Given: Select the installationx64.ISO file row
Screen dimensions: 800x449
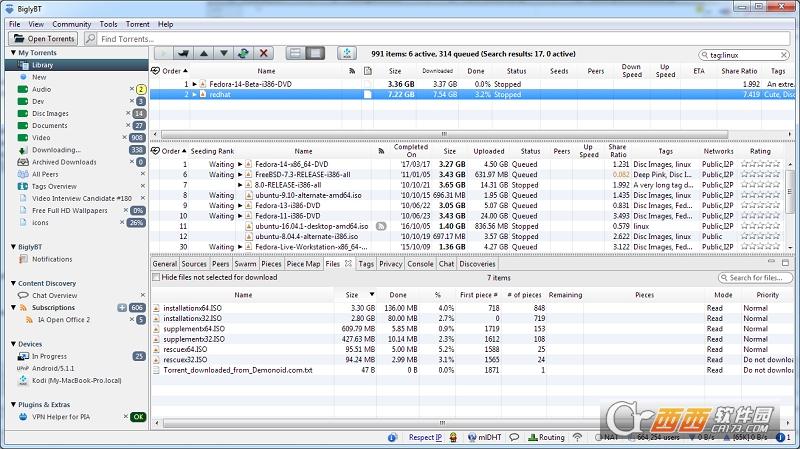Looking at the screenshot, I should [x=472, y=308].
